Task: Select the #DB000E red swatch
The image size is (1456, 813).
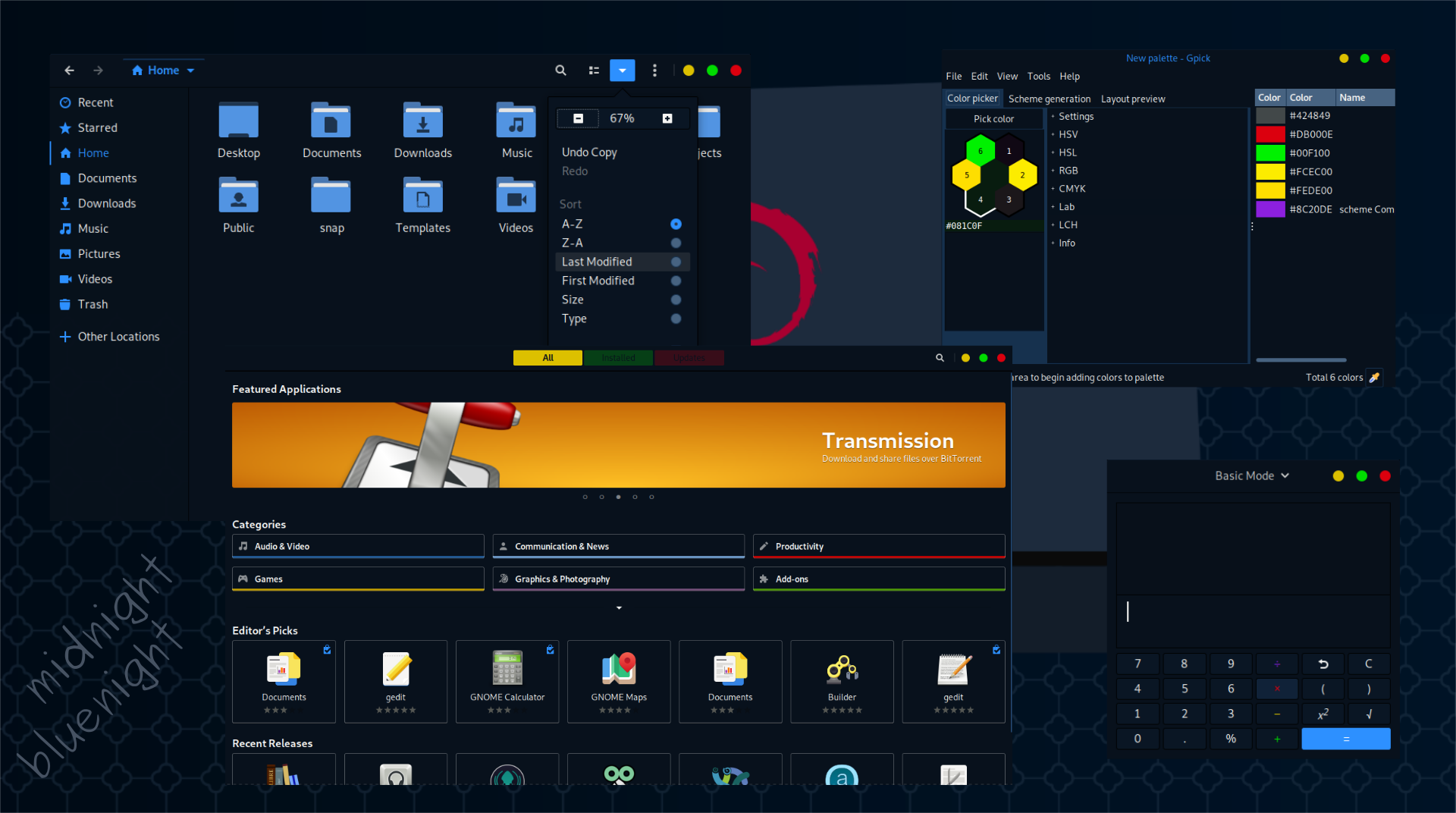Action: coord(1270,134)
